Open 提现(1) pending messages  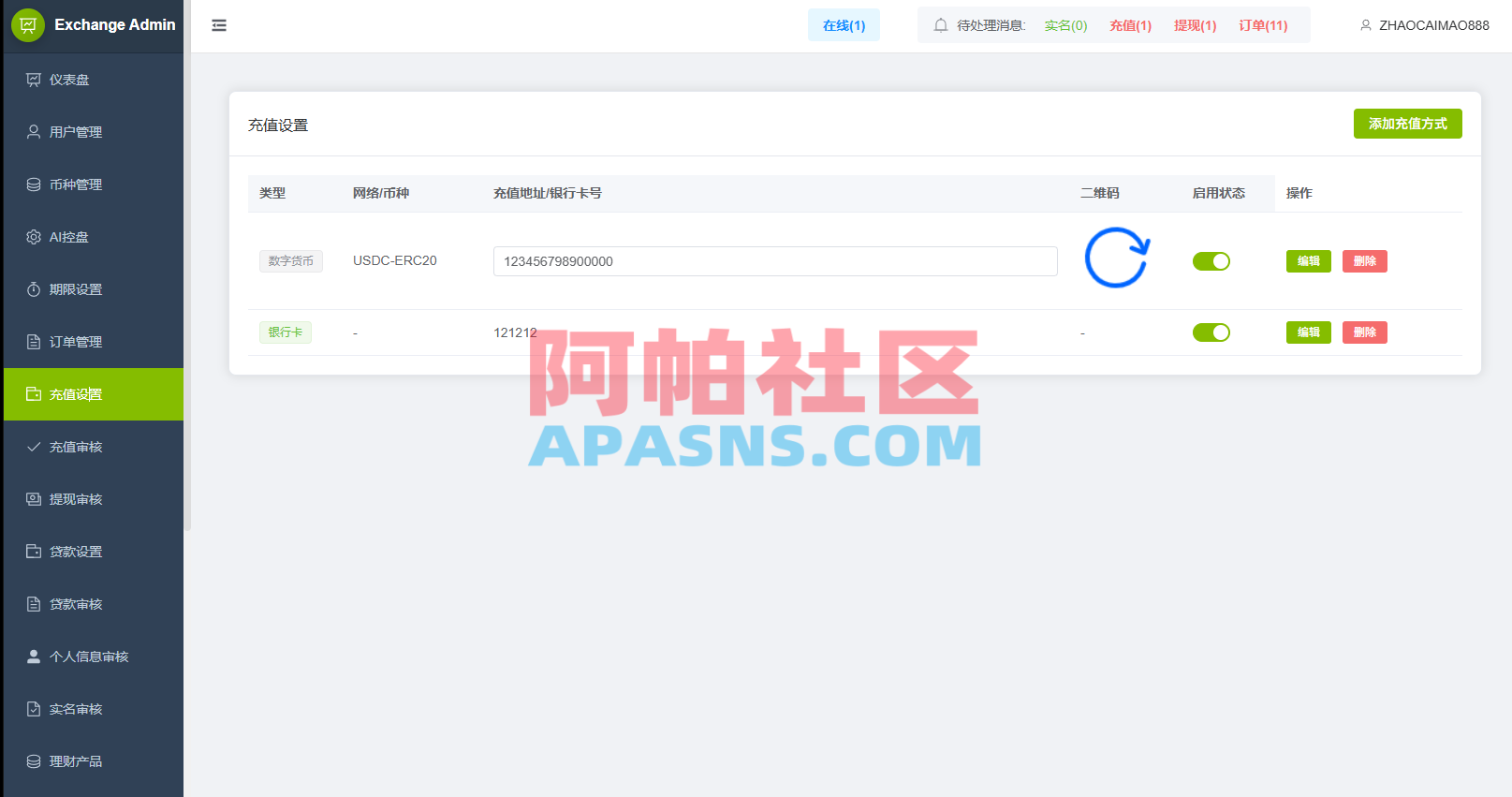point(1195,25)
